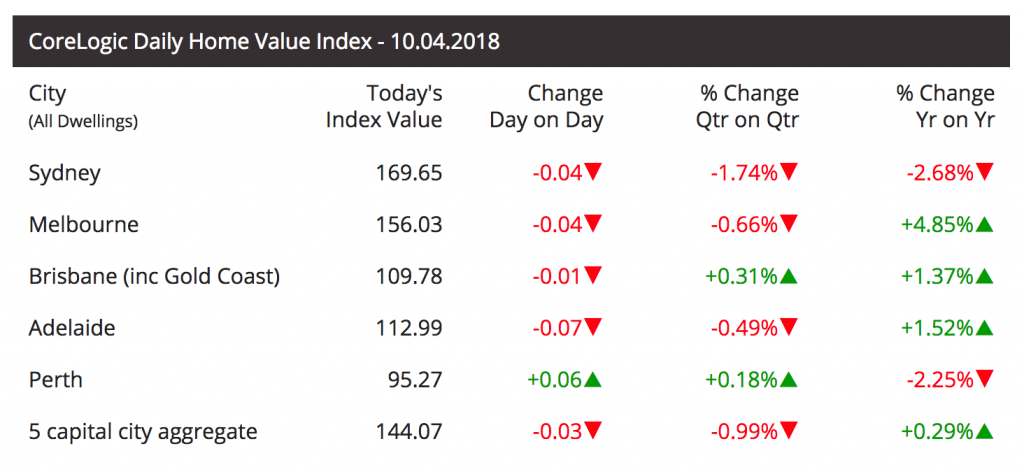
Task: Click Perth's index value 95.27
Action: [414, 380]
